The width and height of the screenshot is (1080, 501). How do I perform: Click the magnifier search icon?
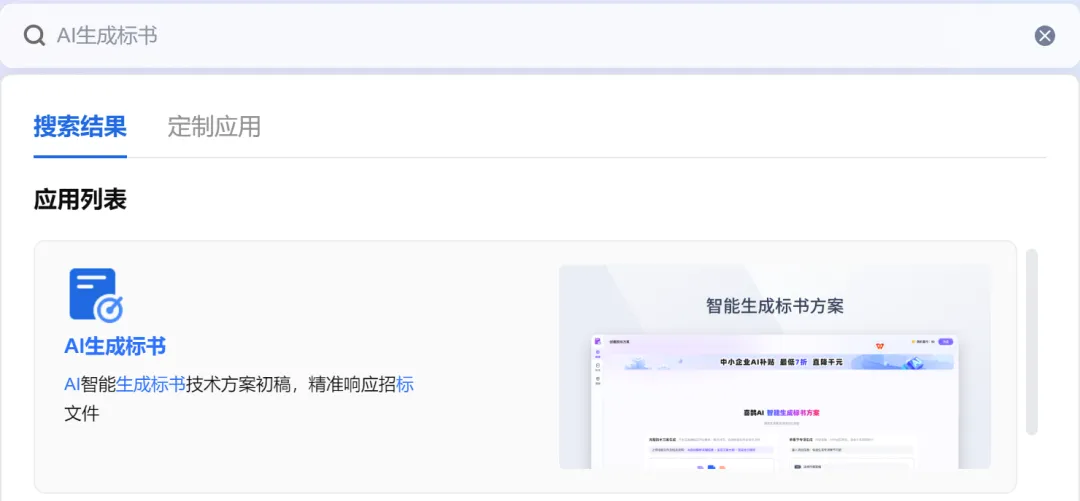pyautogui.click(x=34, y=36)
